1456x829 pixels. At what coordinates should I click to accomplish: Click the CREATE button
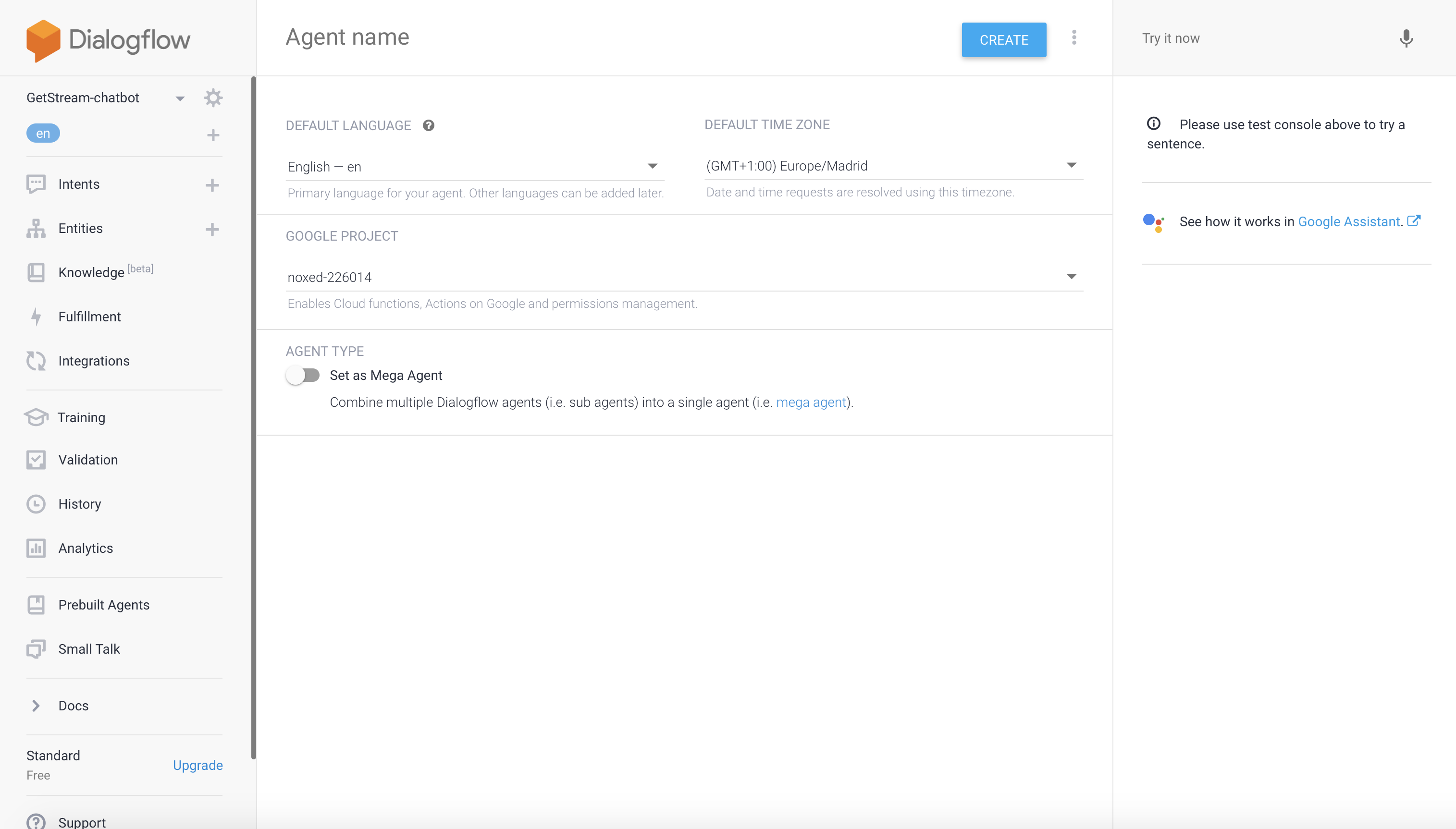(x=1003, y=39)
